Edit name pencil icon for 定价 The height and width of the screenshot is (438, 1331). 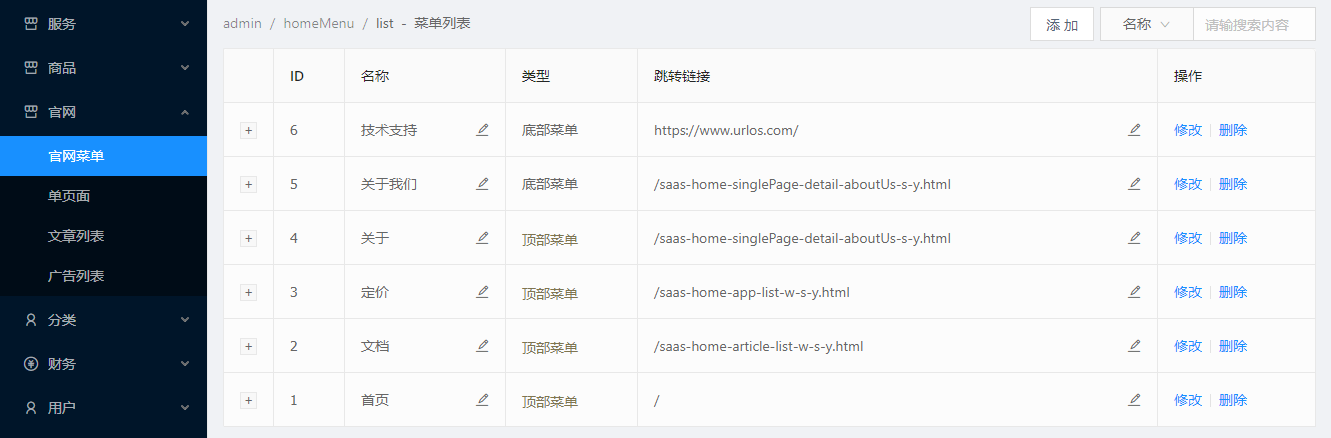483,291
